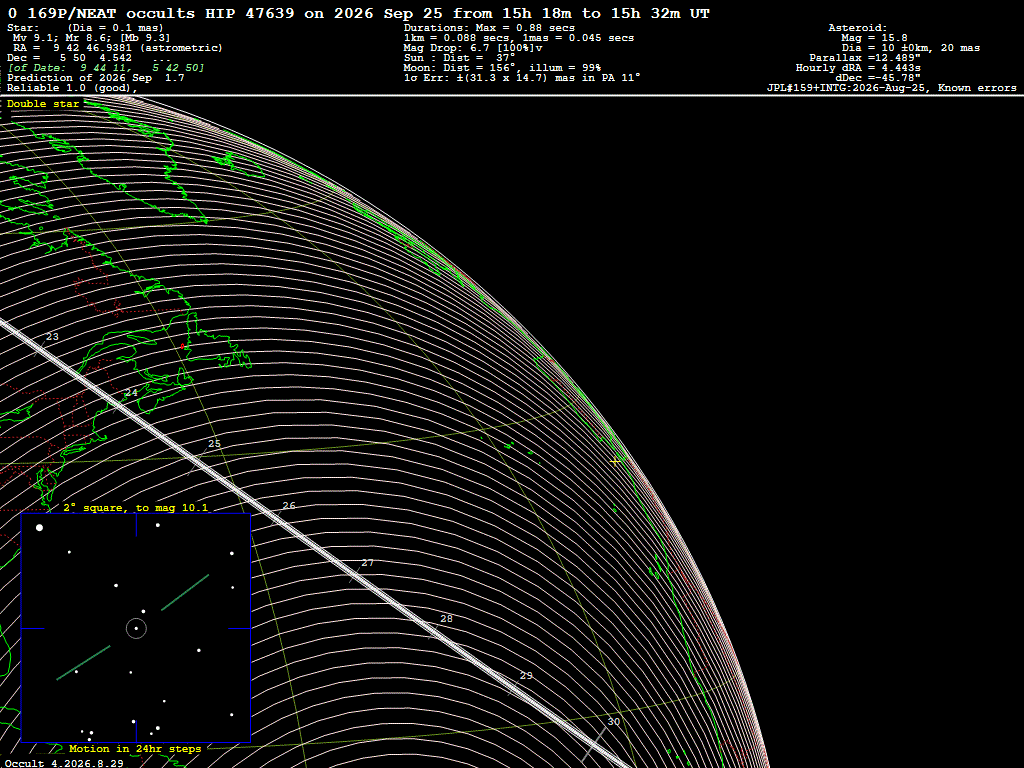Image resolution: width=1024 pixels, height=768 pixels.
Task: Click the upper green asteroid motion line in the chart
Action: coord(185,592)
